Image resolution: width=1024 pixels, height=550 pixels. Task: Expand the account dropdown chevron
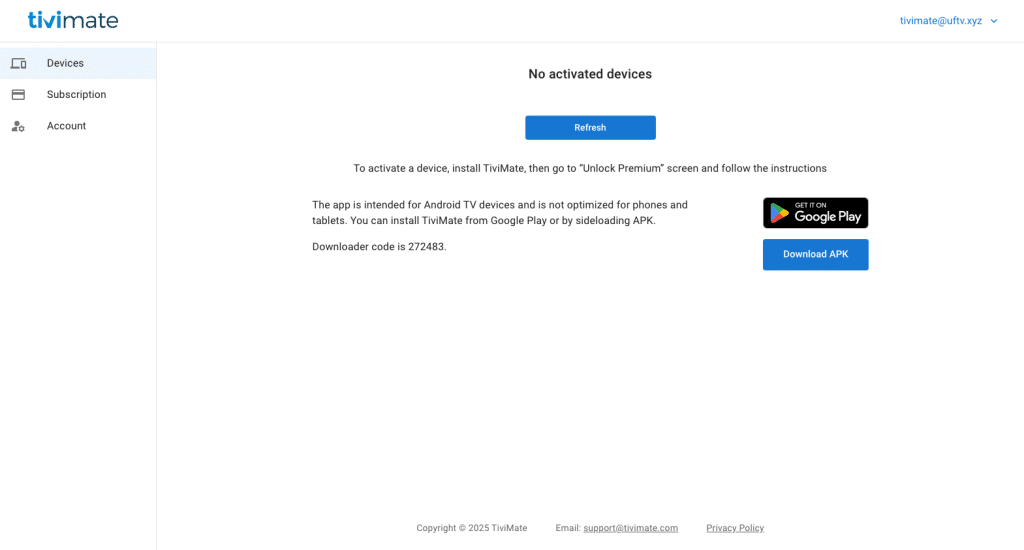pyautogui.click(x=994, y=21)
